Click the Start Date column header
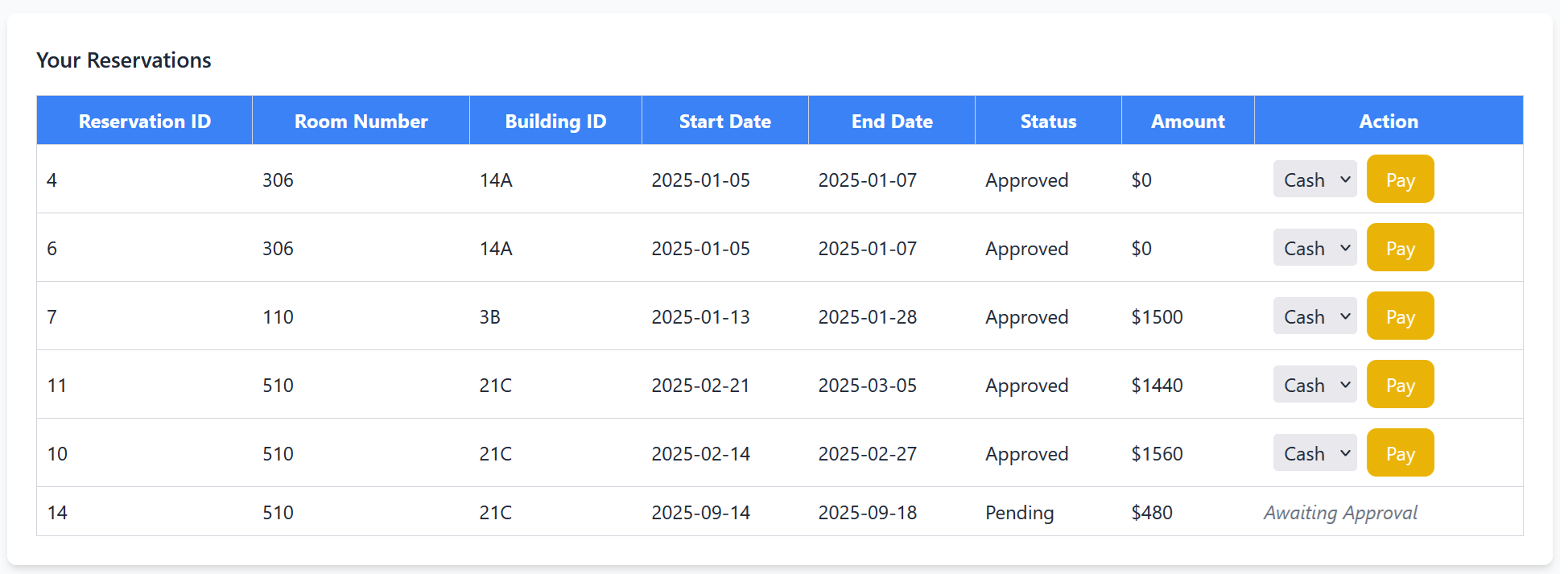Image resolution: width=1568 pixels, height=574 pixels. (724, 122)
